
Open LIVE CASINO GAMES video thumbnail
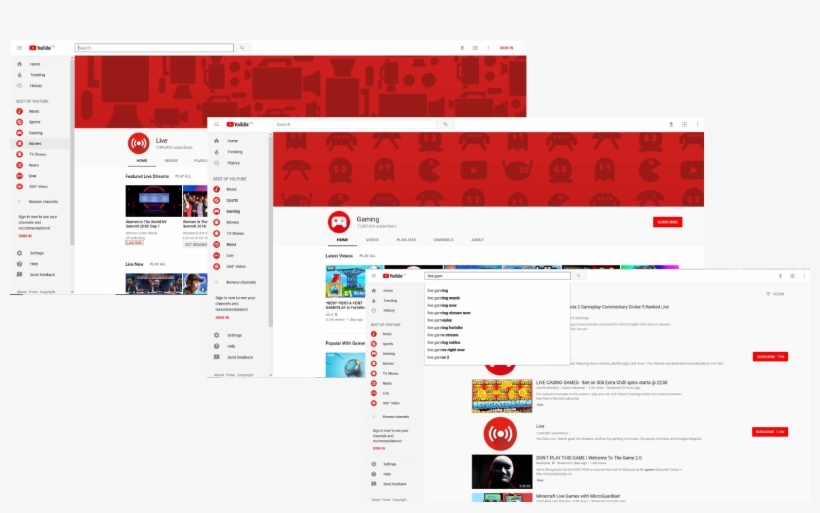[x=502, y=396]
